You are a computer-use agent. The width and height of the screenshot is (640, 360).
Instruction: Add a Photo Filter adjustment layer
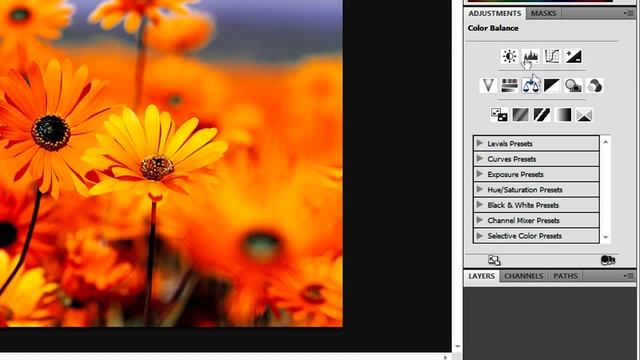tap(573, 85)
